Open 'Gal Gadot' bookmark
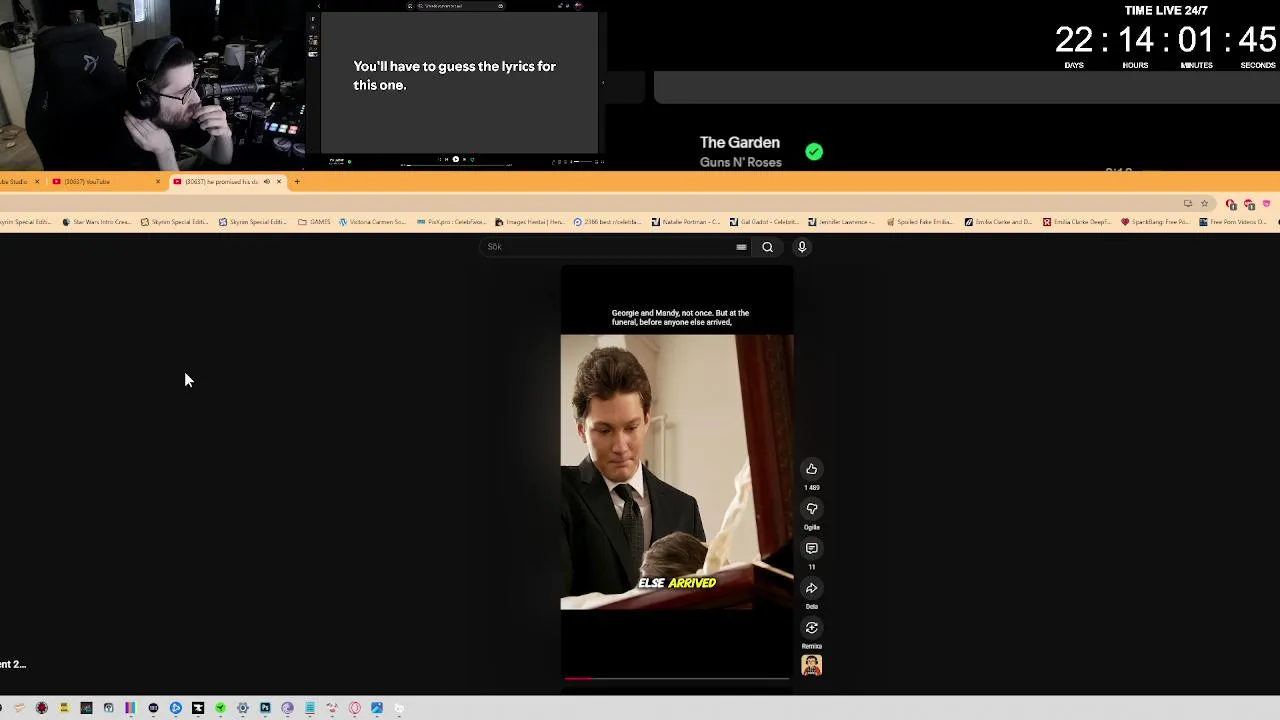This screenshot has height=720, width=1280. pos(764,222)
